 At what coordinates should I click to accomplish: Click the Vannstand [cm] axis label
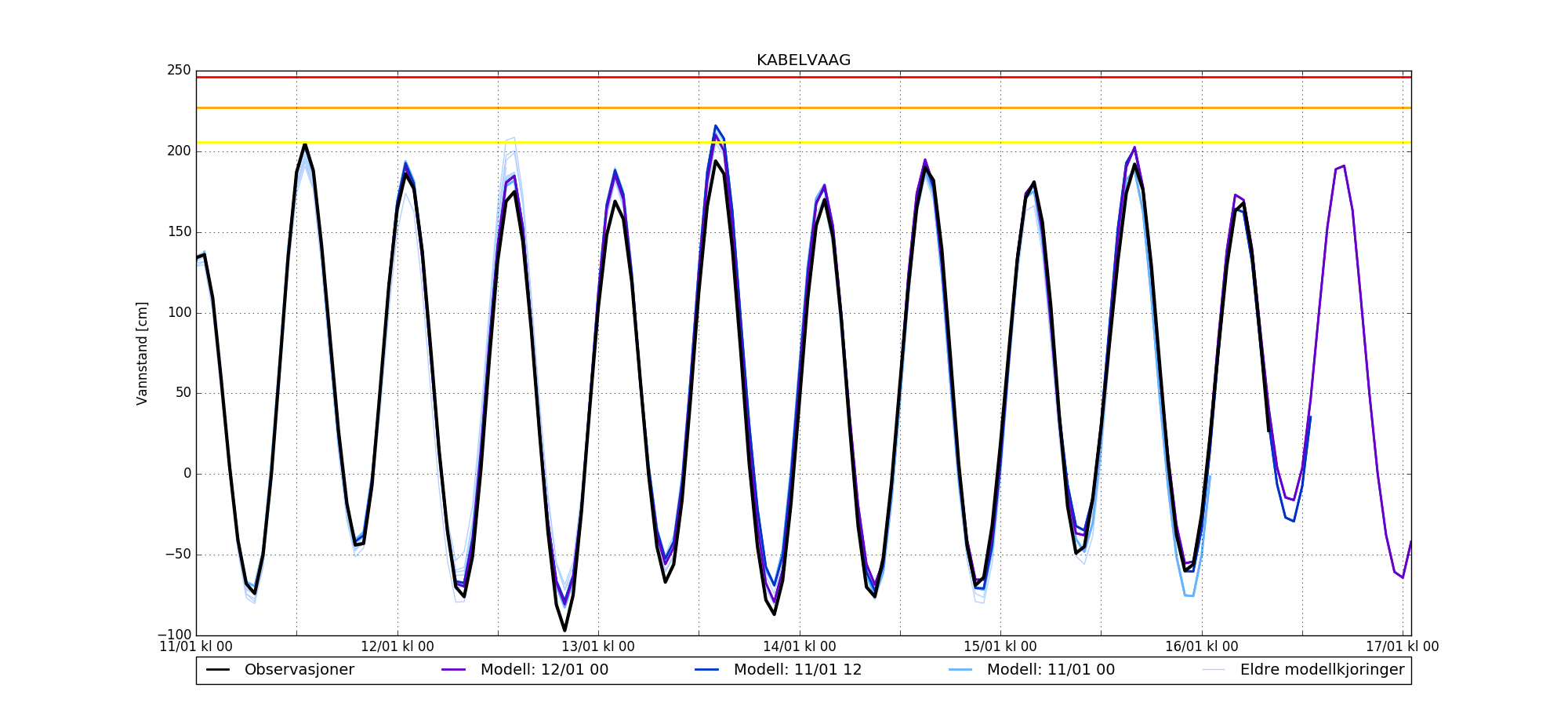142,353
